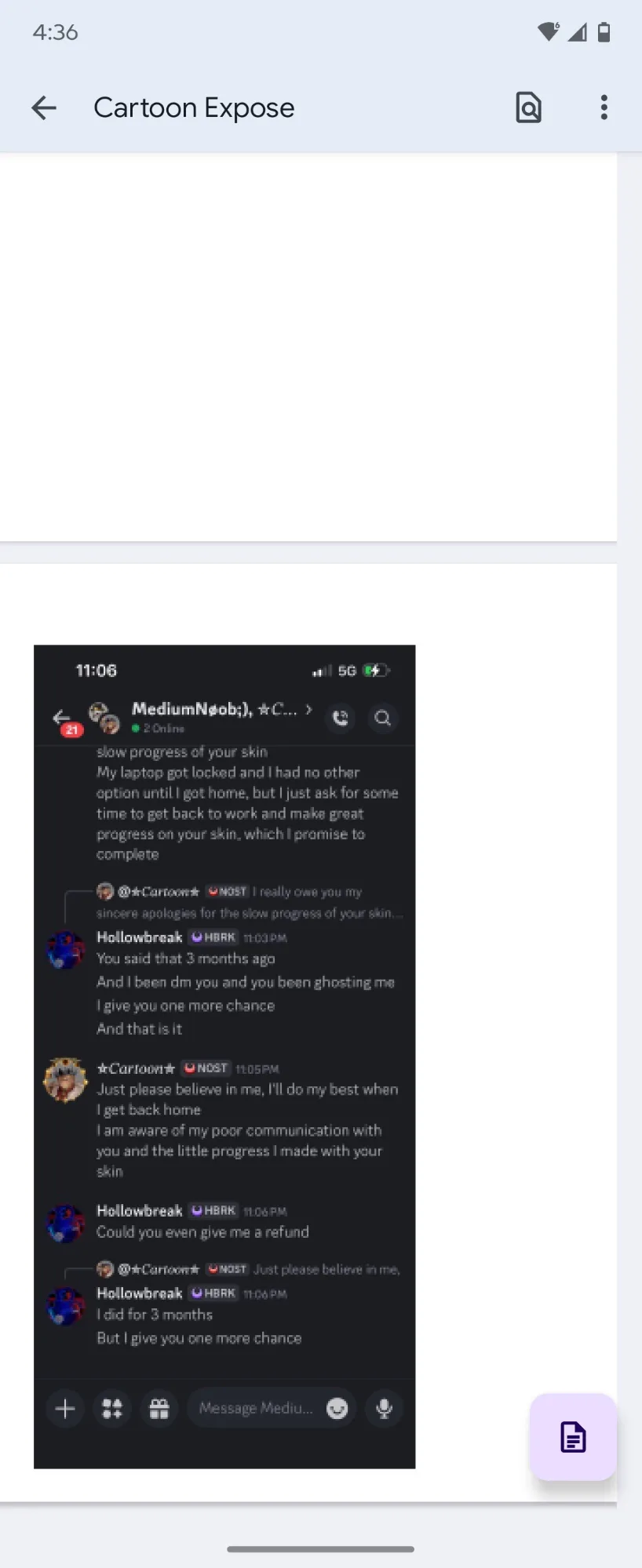Tap the four-dot apps icon in message bar
The width and height of the screenshot is (642, 1568).
(x=112, y=1409)
